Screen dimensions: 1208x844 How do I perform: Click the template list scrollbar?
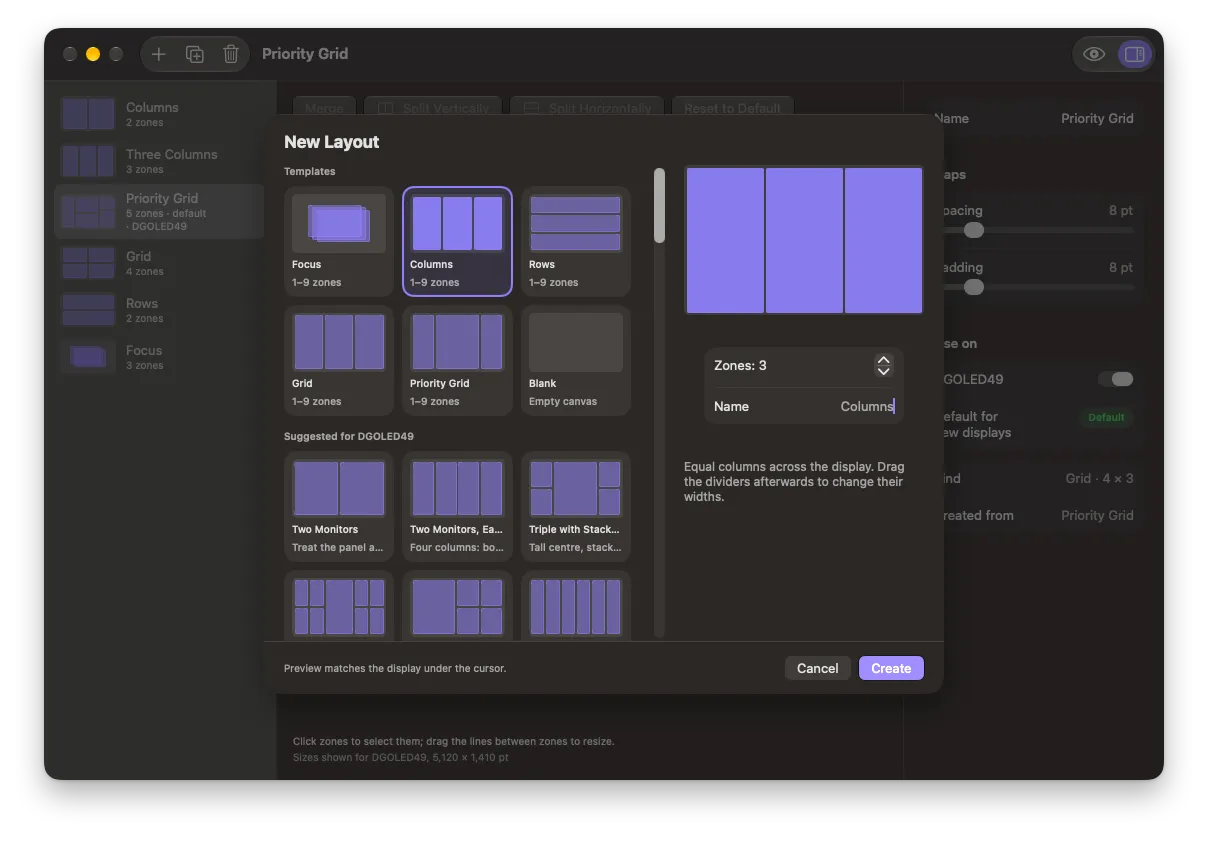[659, 205]
